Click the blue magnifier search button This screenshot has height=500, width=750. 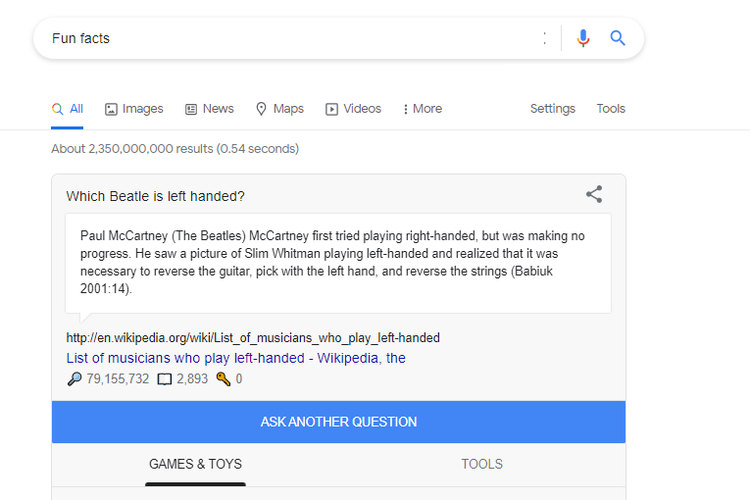(618, 38)
